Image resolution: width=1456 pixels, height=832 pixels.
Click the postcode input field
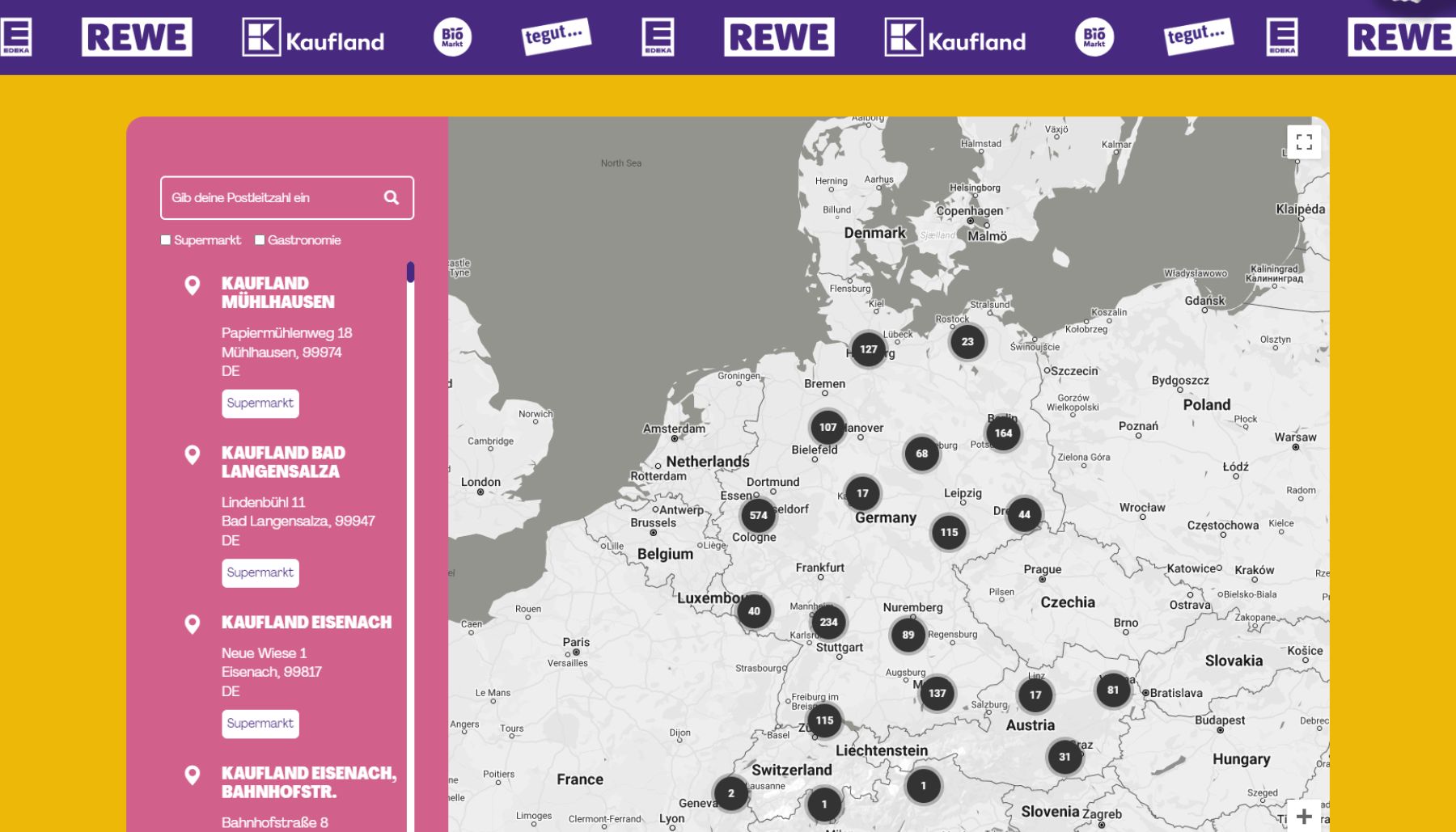(286, 197)
